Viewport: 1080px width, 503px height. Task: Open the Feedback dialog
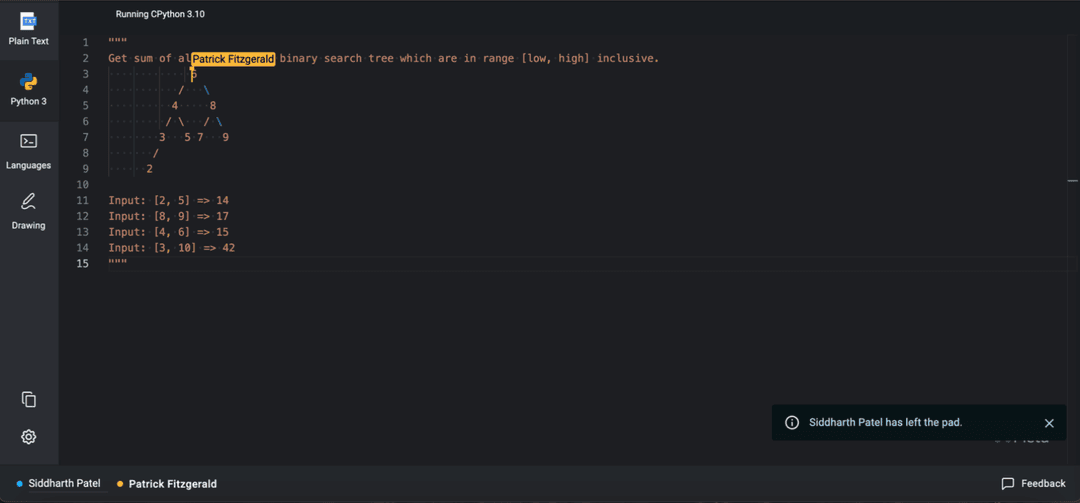pyautogui.click(x=1033, y=483)
